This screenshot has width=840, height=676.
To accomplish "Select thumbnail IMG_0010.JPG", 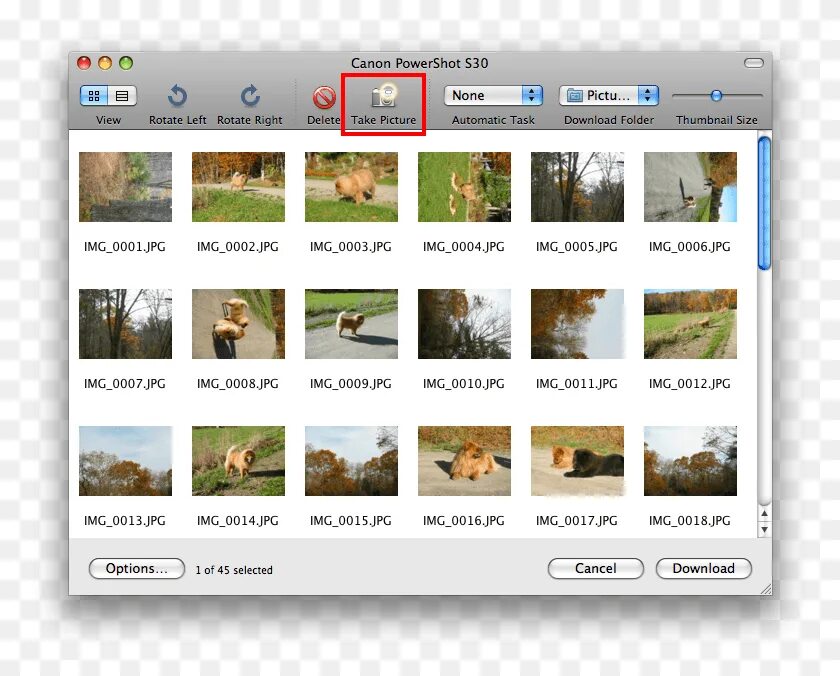I will (x=464, y=324).
